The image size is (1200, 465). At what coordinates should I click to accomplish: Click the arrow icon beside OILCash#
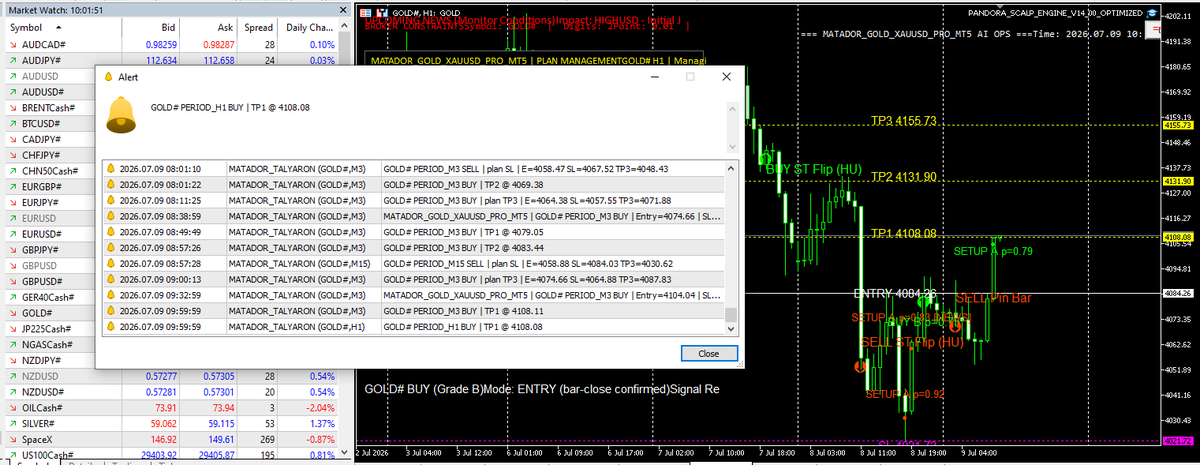click(11, 408)
